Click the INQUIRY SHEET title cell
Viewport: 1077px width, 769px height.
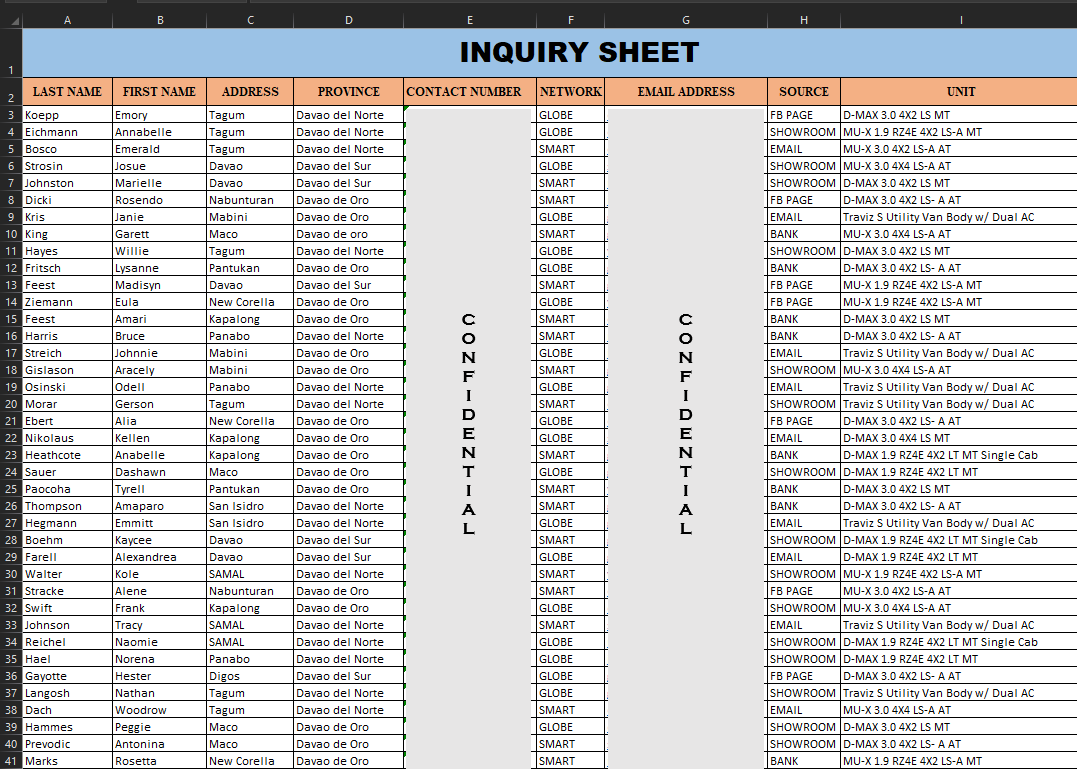pyautogui.click(x=578, y=53)
